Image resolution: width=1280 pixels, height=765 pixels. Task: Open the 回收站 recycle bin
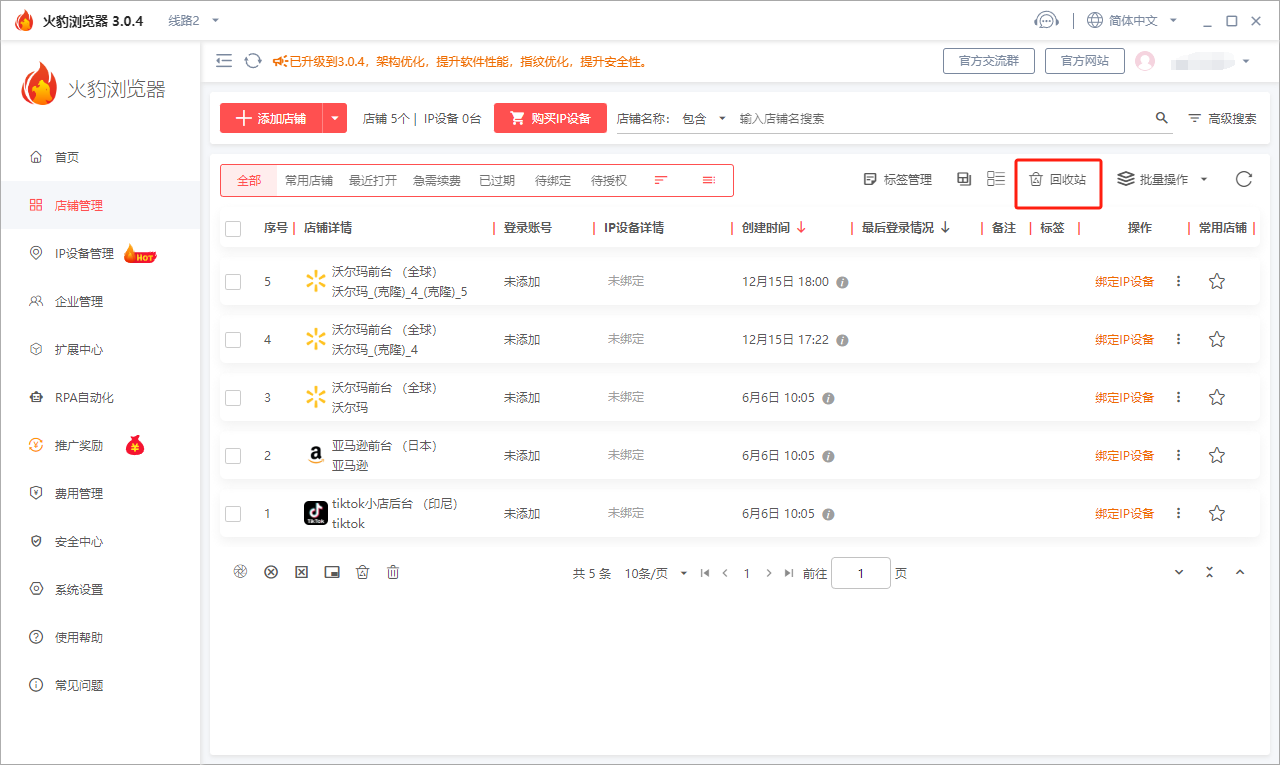tap(1058, 180)
